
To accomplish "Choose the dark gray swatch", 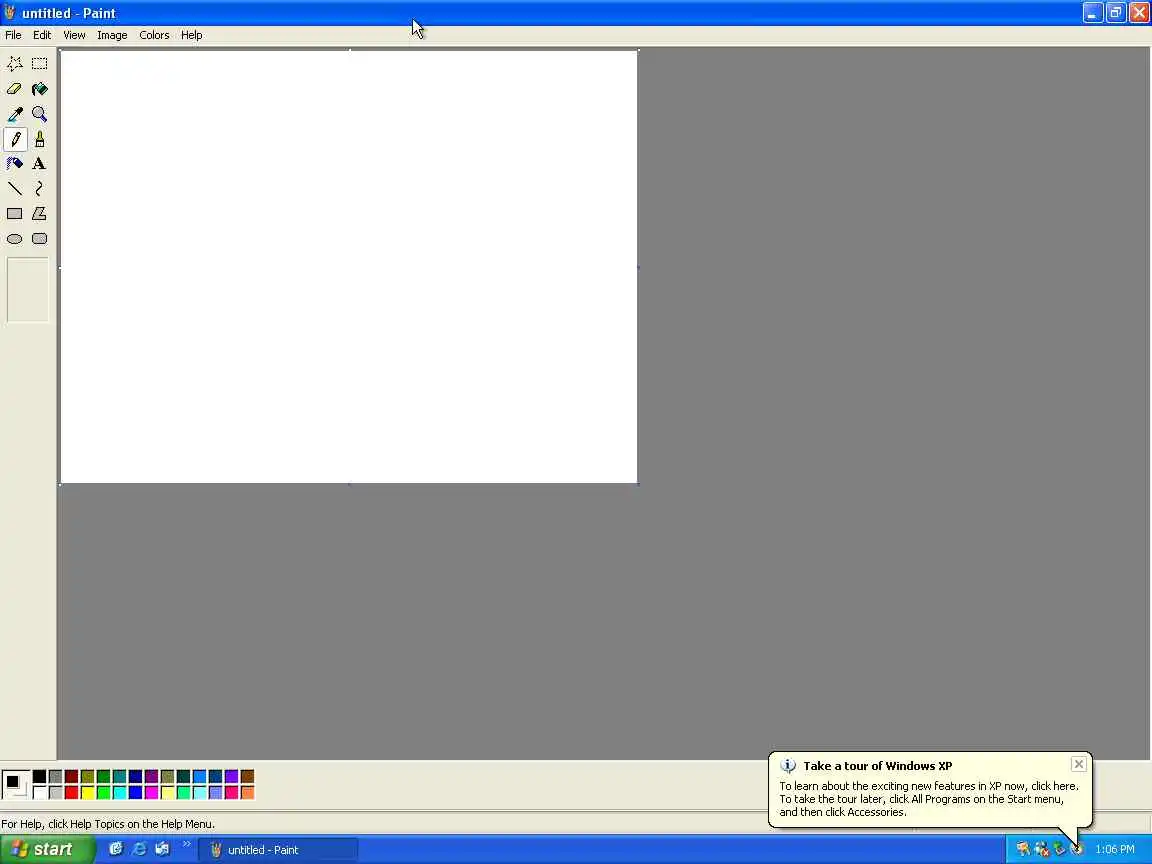I will [x=56, y=777].
